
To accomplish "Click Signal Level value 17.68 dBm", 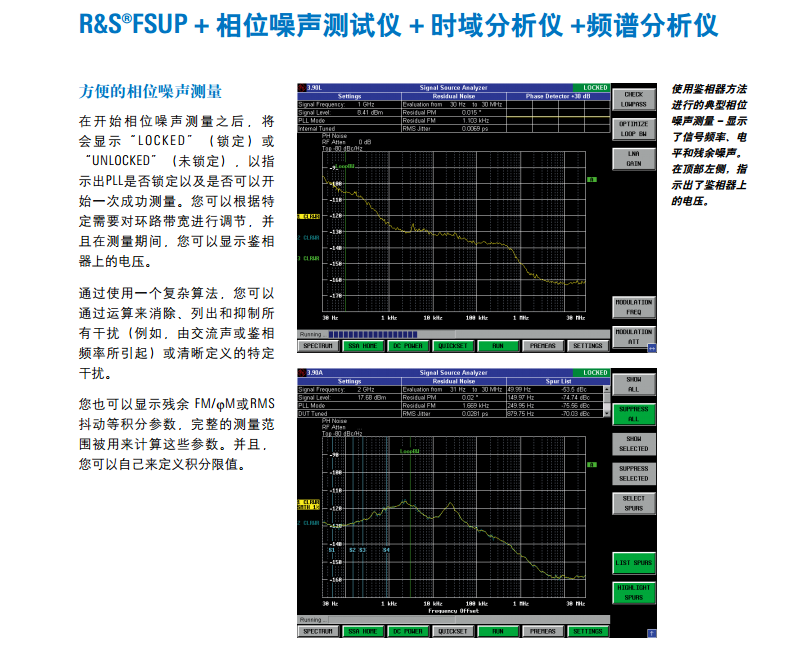I will click(x=371, y=398).
